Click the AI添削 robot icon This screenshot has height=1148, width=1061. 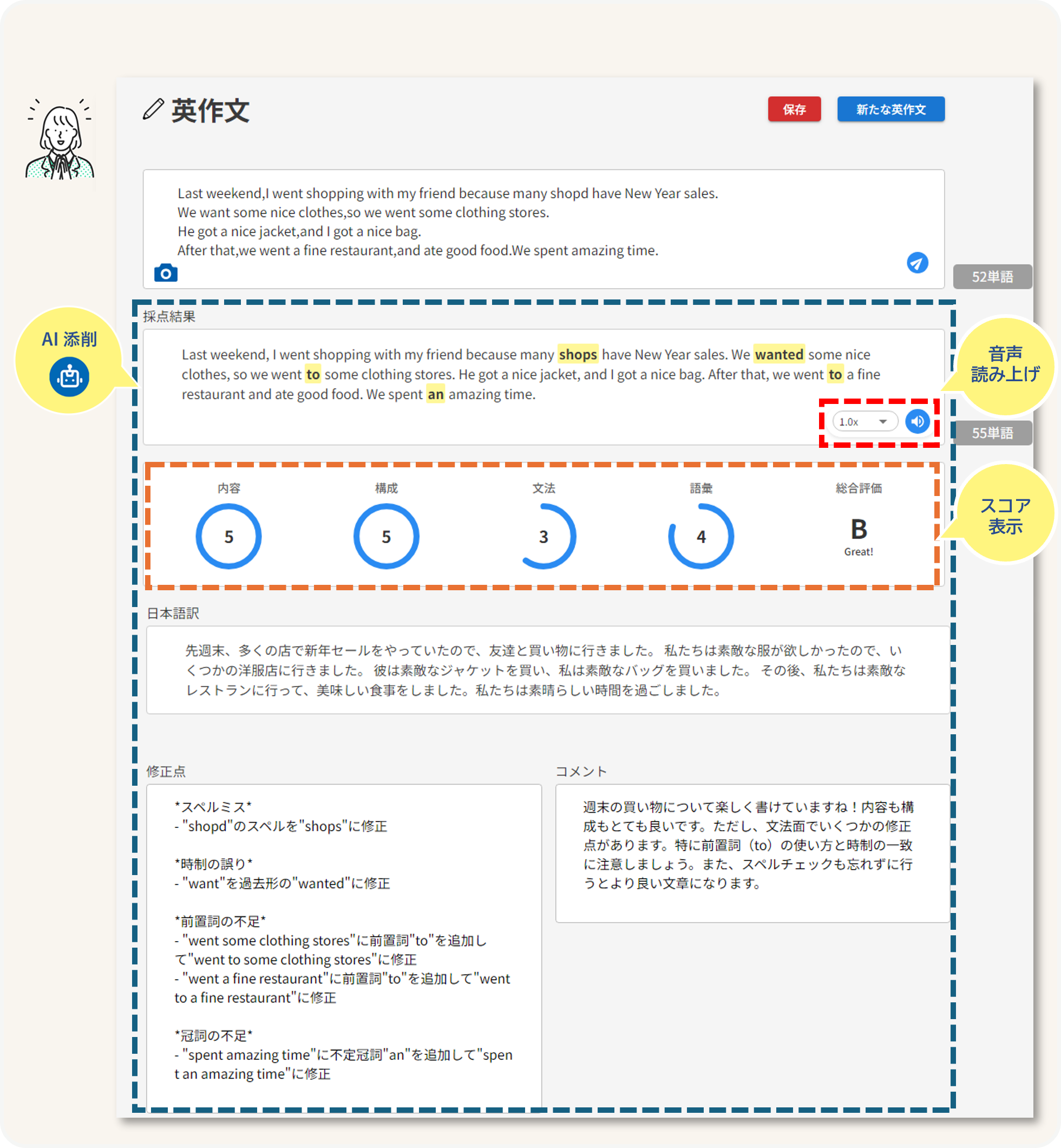(x=69, y=377)
